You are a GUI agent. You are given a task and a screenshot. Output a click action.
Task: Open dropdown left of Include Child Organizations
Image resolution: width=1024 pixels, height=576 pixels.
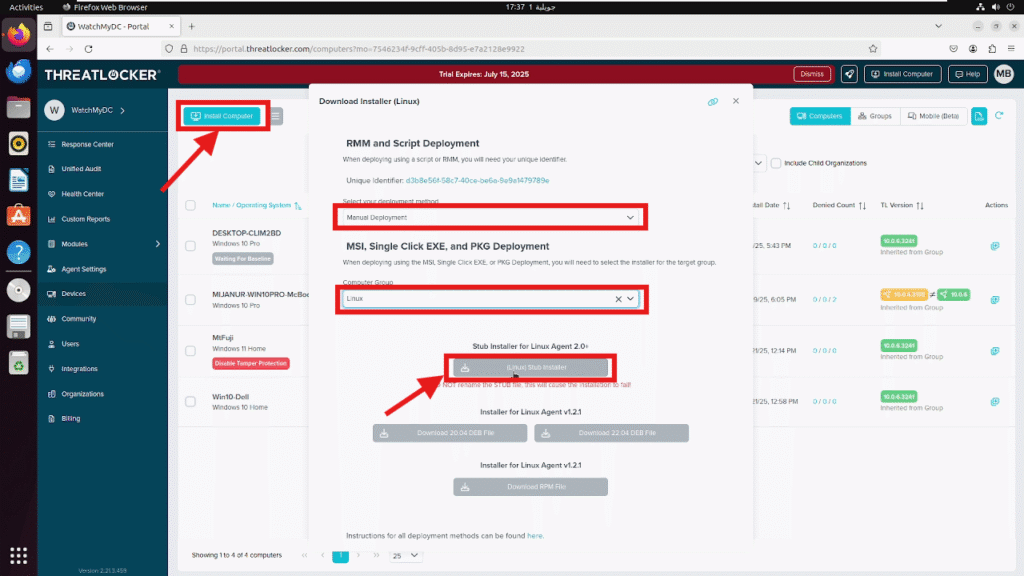tap(758, 163)
